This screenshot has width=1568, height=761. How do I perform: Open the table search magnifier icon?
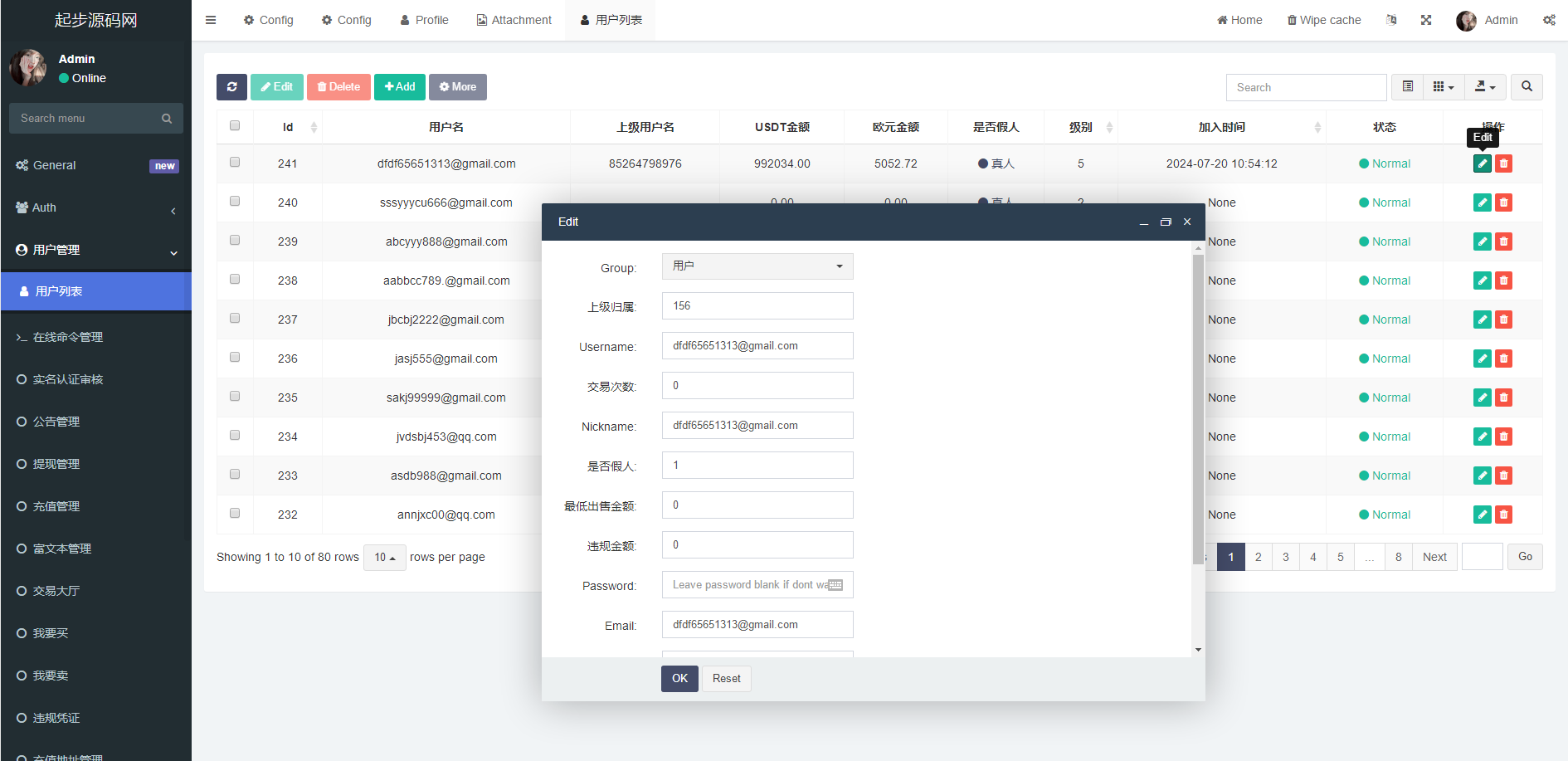pos(1527,87)
